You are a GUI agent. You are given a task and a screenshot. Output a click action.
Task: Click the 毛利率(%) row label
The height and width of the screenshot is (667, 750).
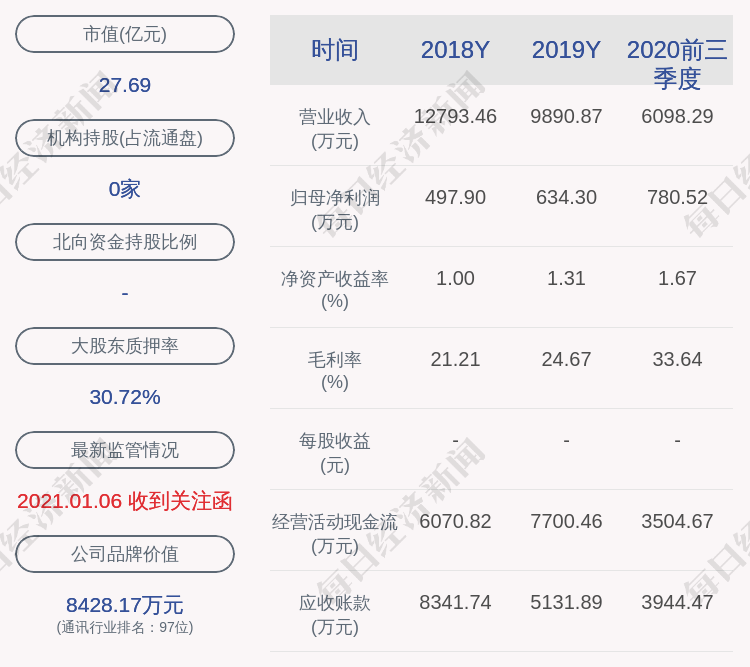(335, 371)
